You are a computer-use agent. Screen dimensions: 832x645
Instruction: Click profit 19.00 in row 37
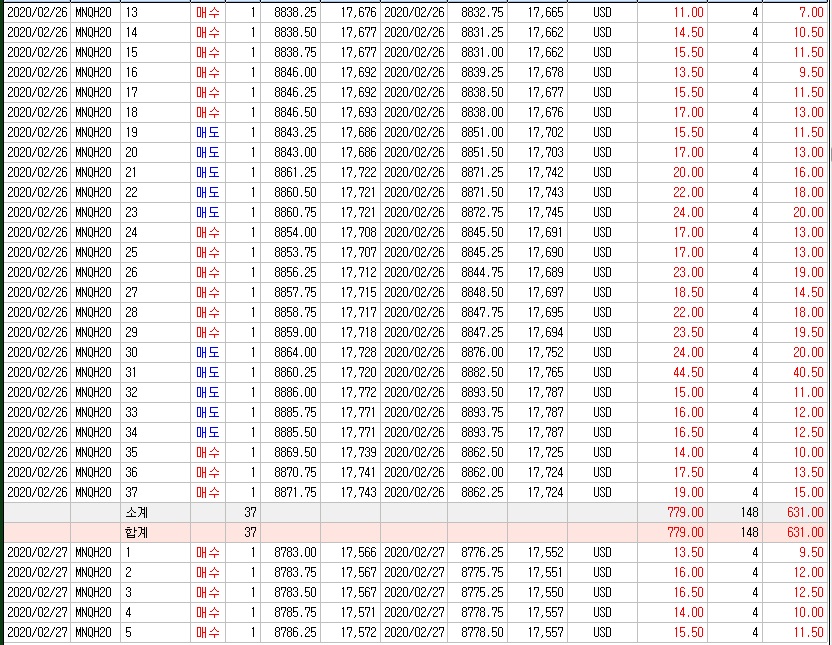688,492
